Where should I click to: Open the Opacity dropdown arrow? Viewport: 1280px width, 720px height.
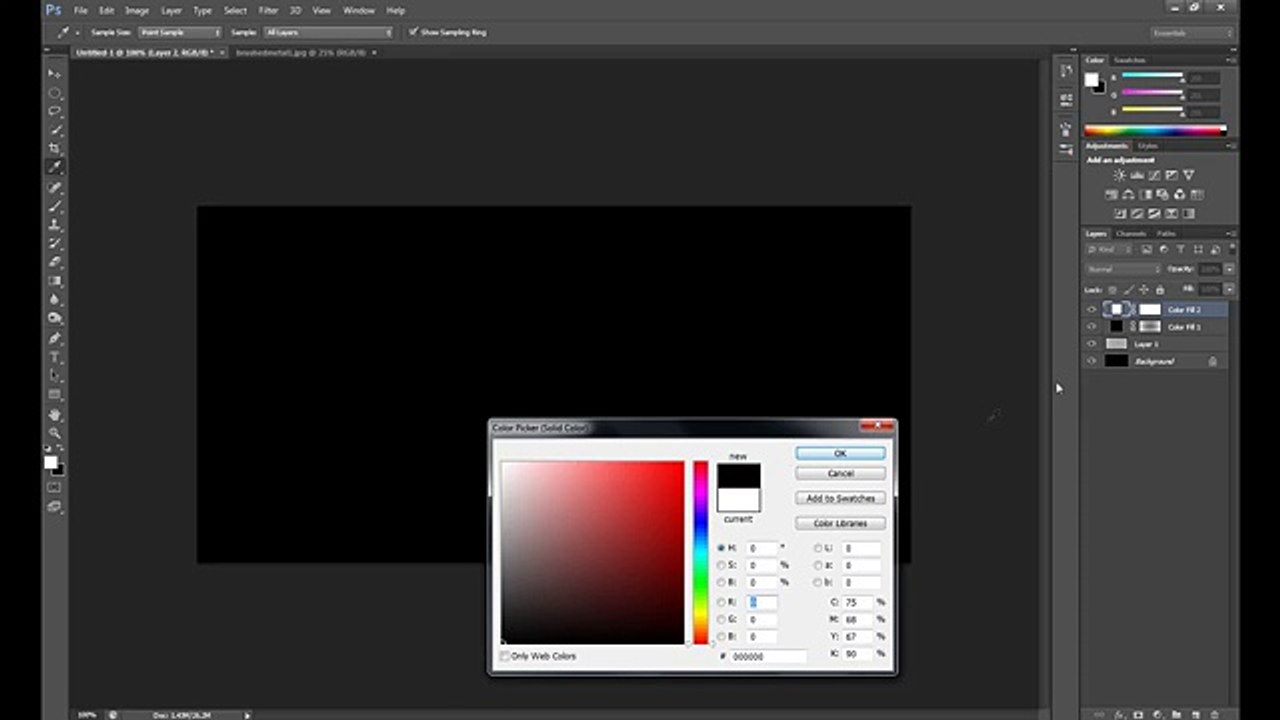(x=1229, y=269)
